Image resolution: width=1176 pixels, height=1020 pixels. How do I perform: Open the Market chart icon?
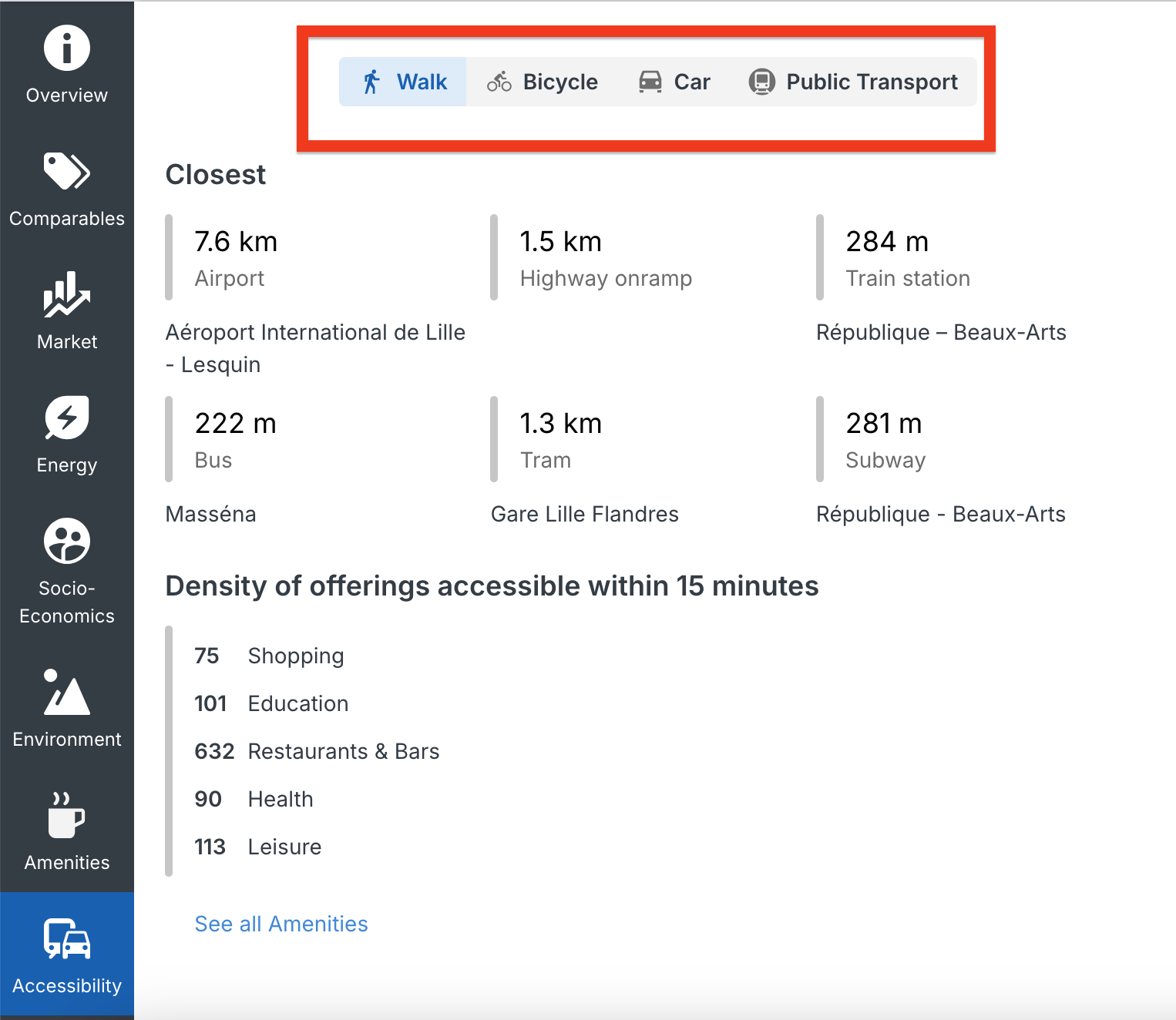point(67,294)
